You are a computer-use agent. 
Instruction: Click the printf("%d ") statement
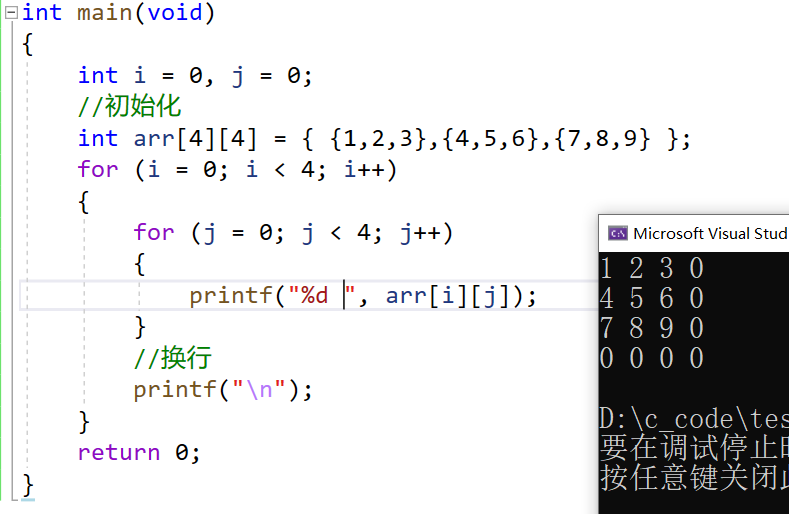point(363,296)
